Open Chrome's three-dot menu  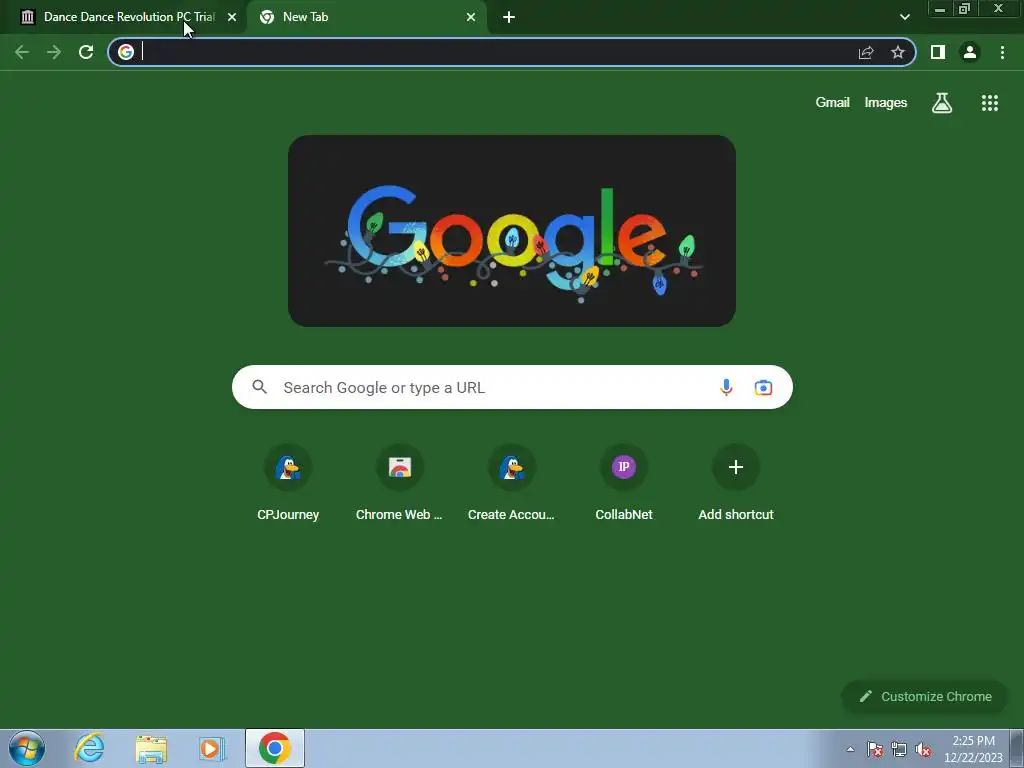[1002, 52]
